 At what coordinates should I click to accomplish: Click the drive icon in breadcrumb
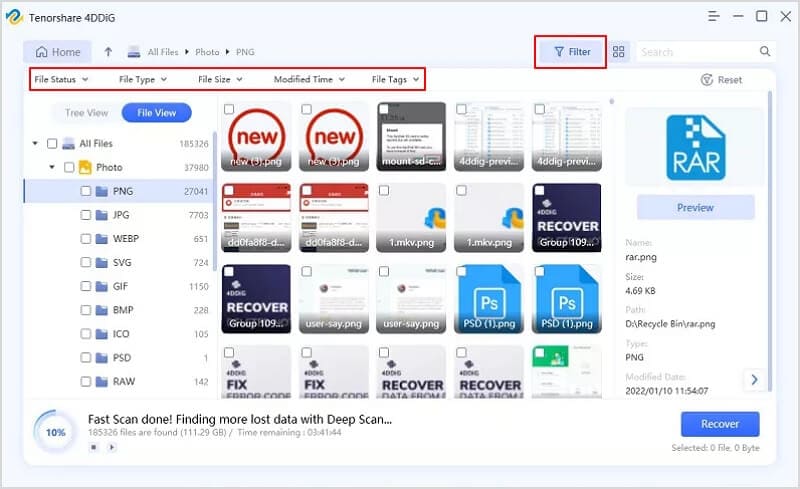point(134,52)
